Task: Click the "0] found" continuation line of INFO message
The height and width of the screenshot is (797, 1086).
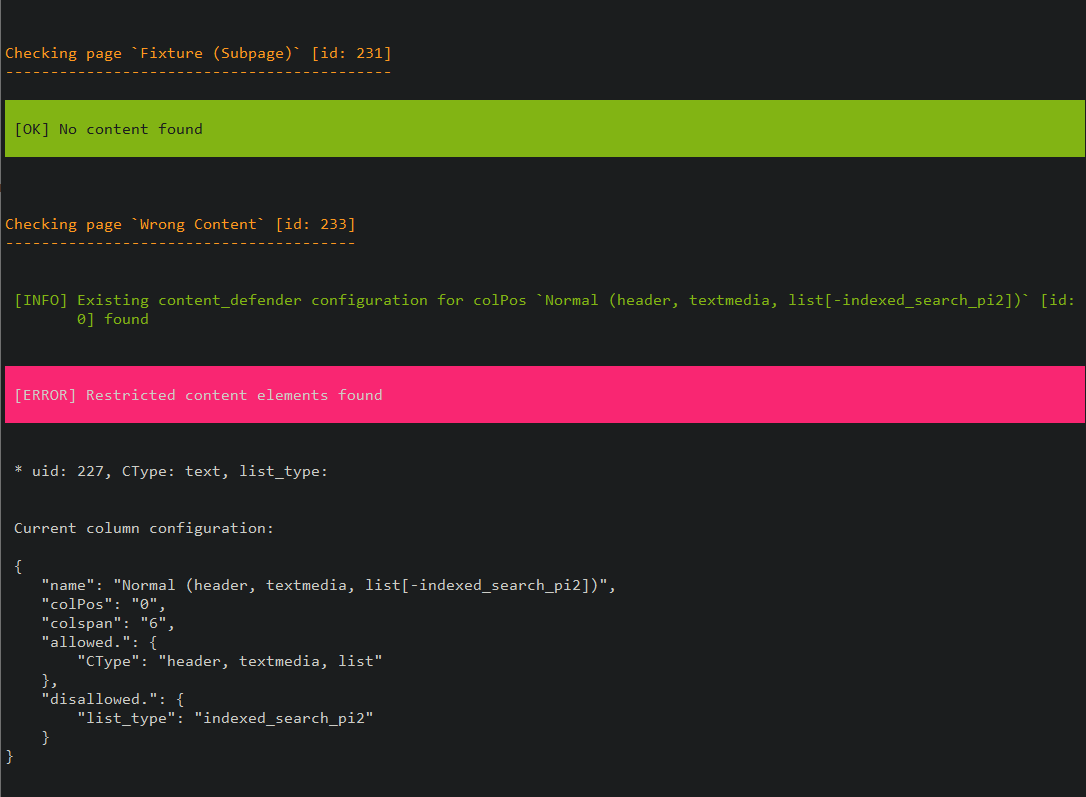Action: coord(112,319)
